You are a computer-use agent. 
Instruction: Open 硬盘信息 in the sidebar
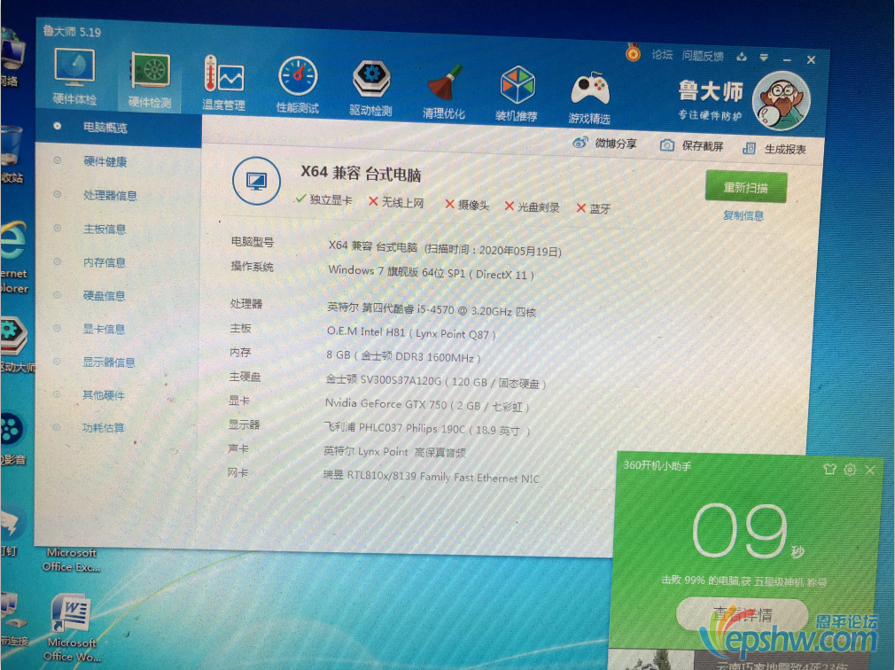click(104, 296)
